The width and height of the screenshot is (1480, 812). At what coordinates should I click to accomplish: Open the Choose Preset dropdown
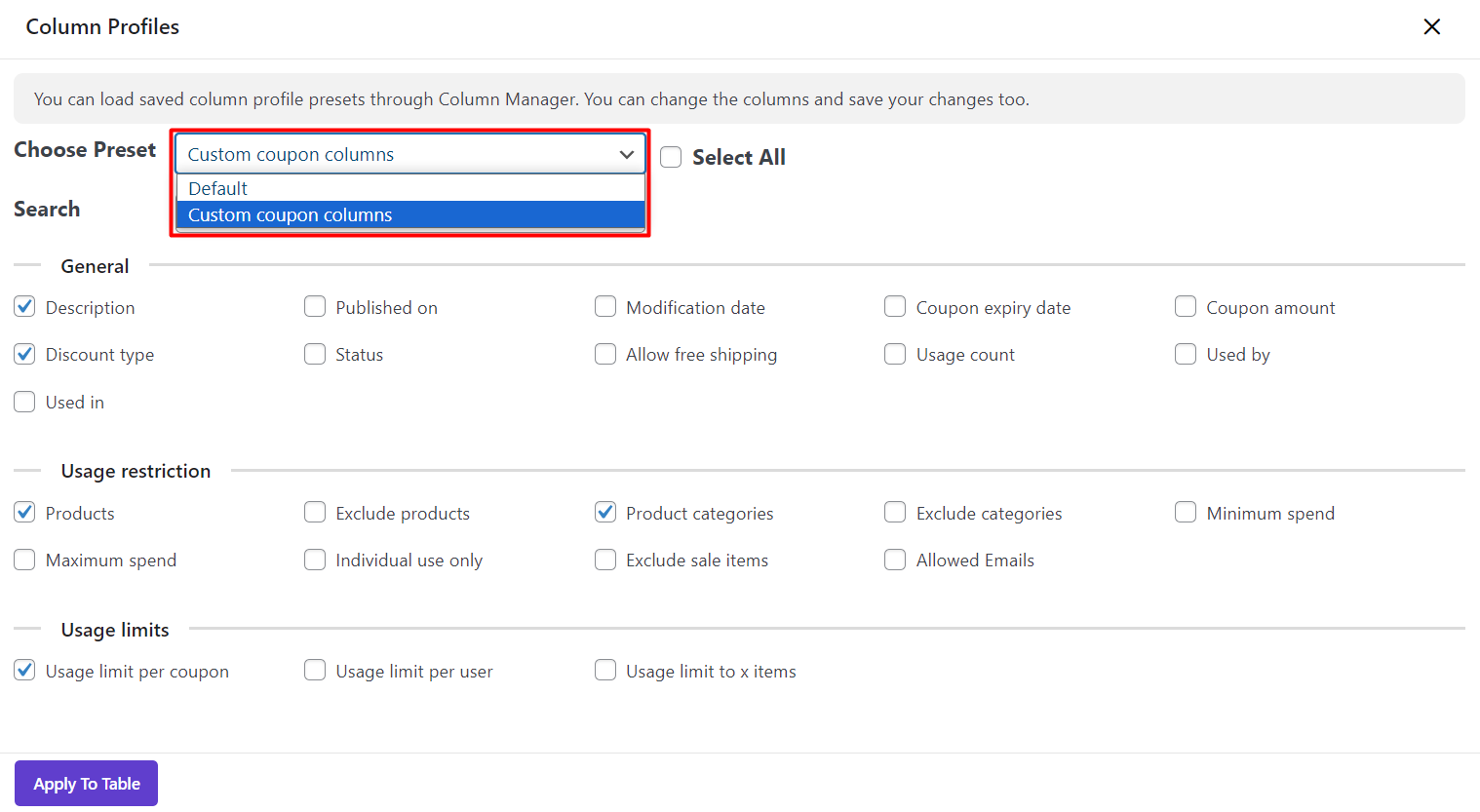click(409, 154)
